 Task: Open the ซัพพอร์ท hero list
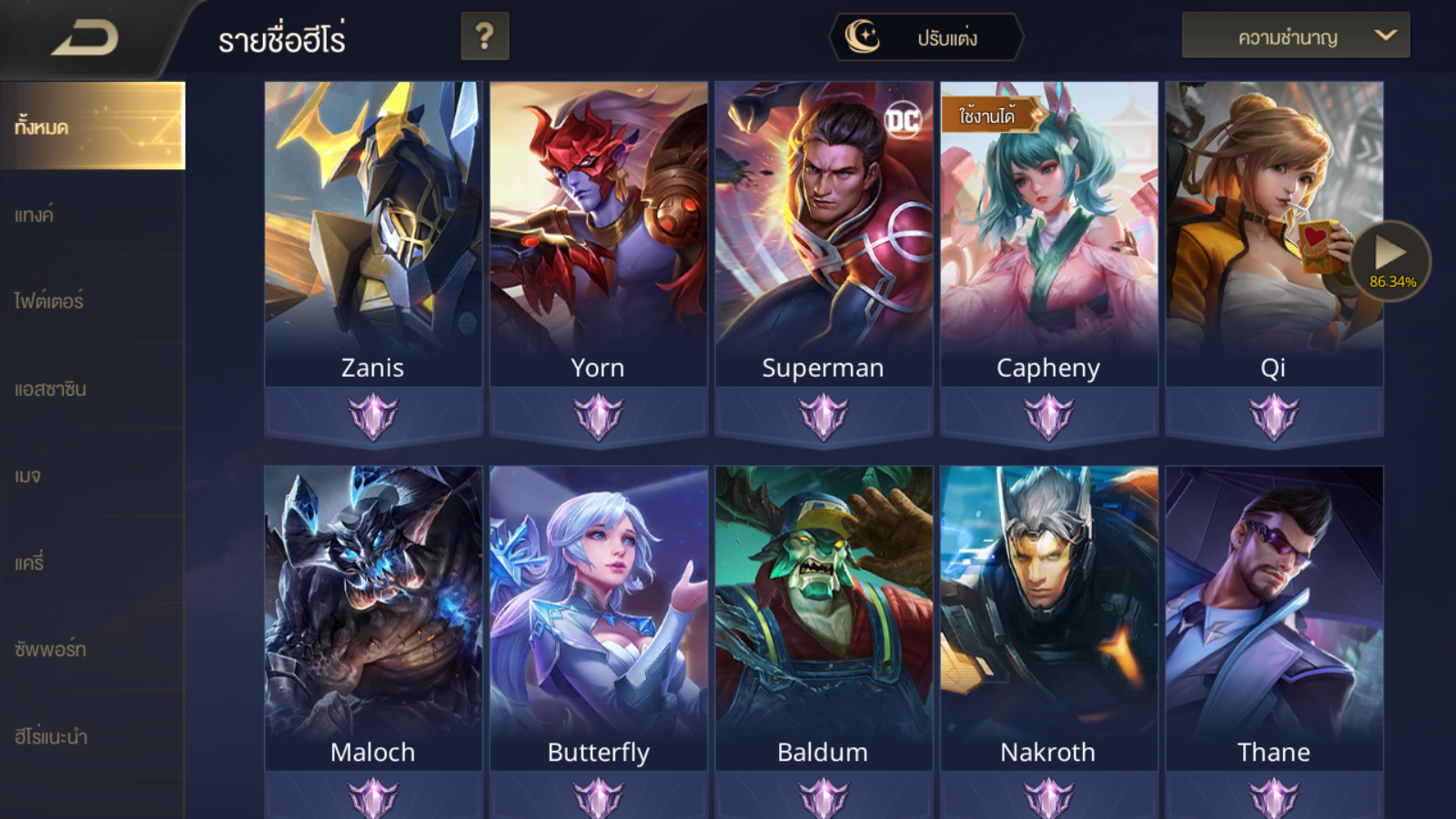tap(92, 650)
